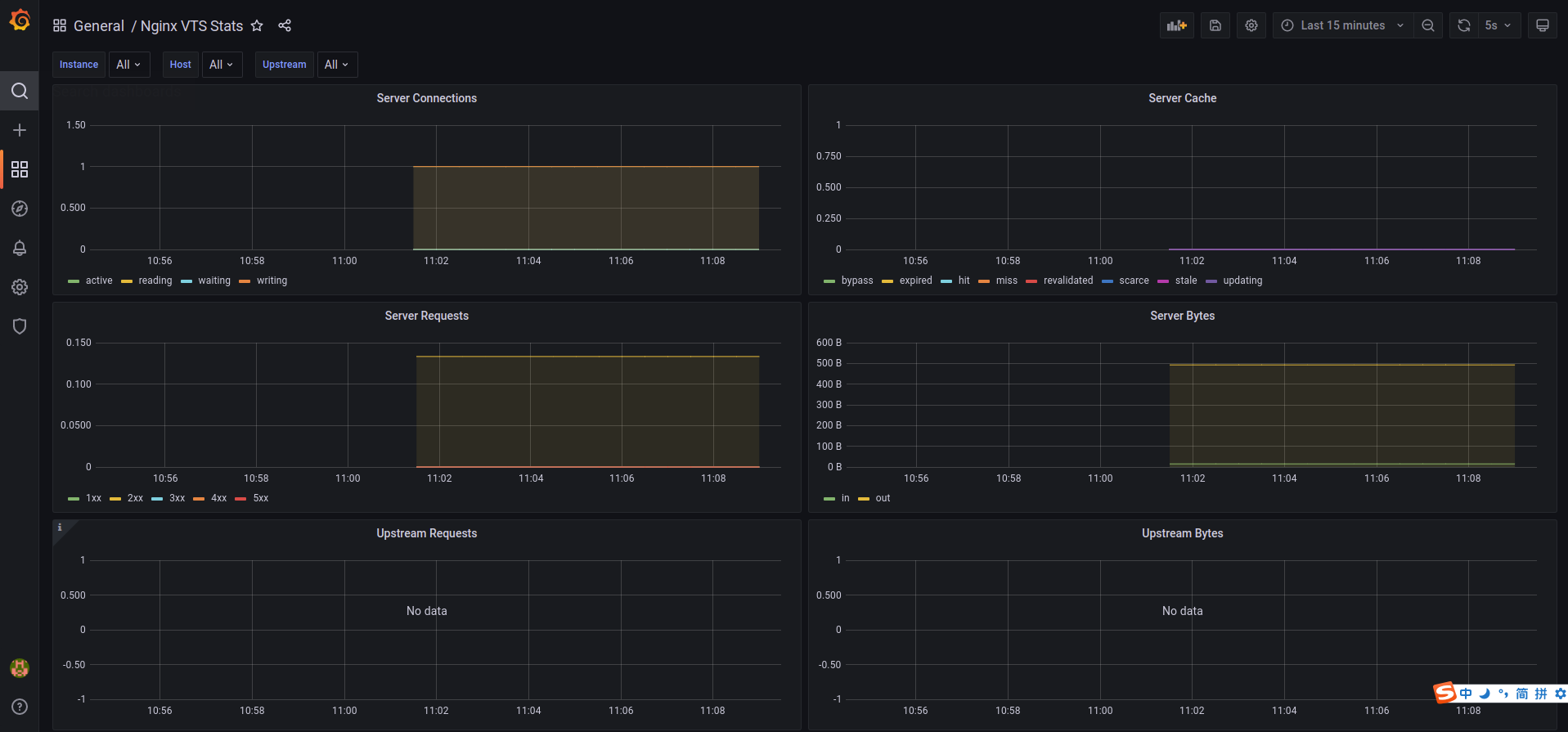The height and width of the screenshot is (732, 1568).
Task: Open the Explore compass icon
Action: [x=20, y=209]
